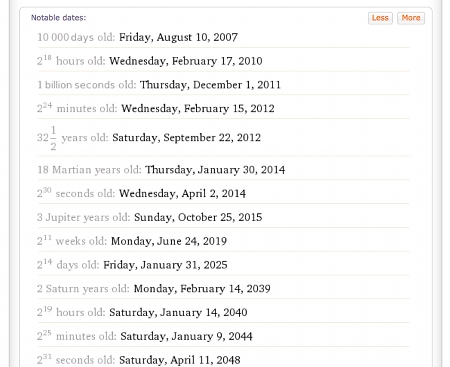The image size is (450, 367).
Task: Click date Friday, January 31, 2025
Action: pyautogui.click(x=165, y=265)
